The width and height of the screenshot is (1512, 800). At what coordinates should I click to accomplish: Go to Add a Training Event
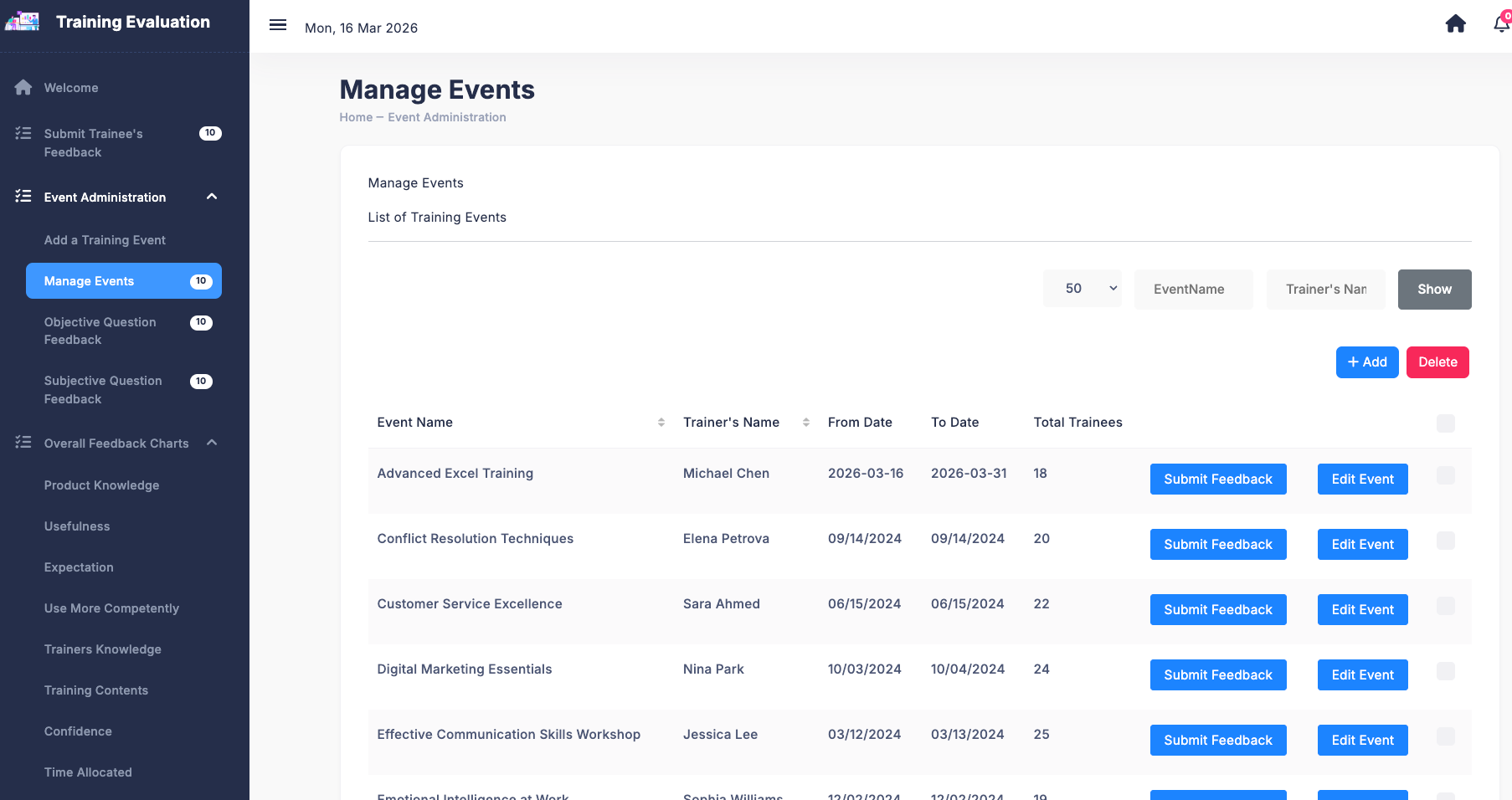coord(105,240)
